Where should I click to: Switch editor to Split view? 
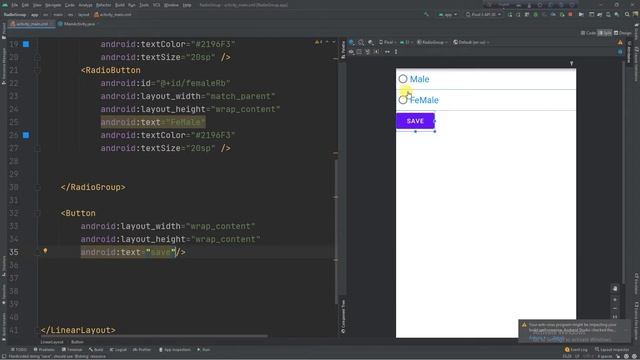point(604,33)
